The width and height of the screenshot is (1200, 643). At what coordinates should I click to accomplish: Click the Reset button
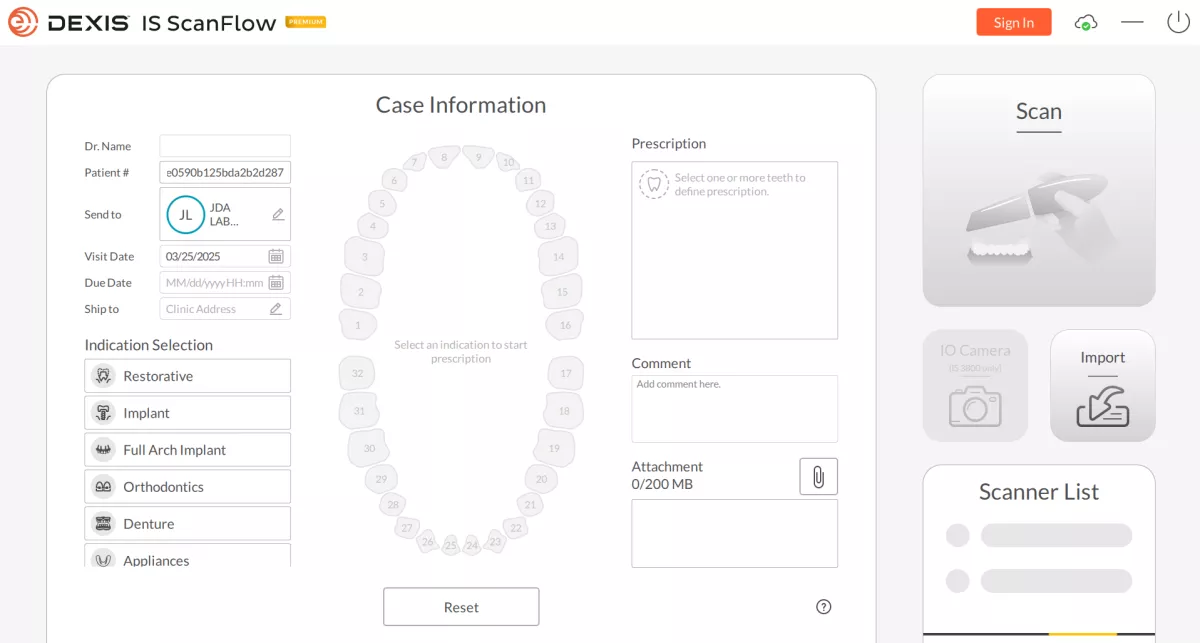pyautogui.click(x=461, y=607)
